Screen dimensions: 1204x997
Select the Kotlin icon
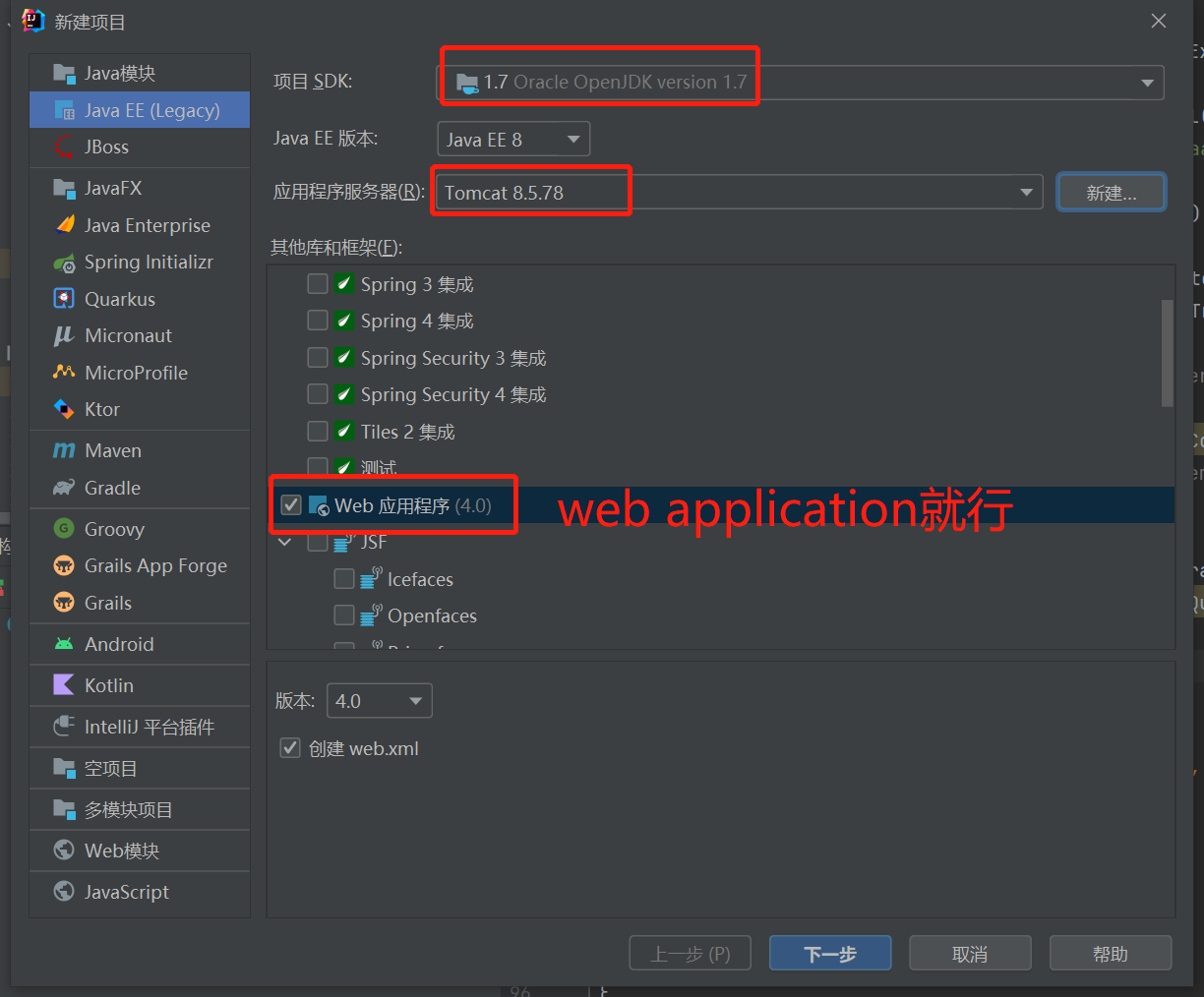coord(64,685)
